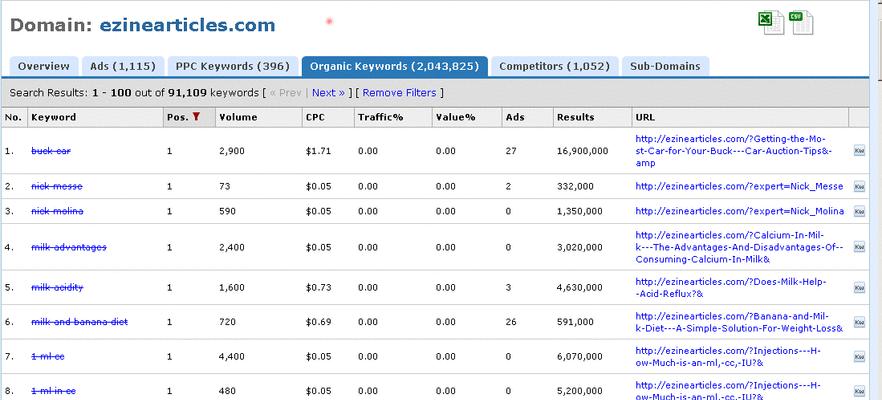Select volume value 4,400
Image resolution: width=882 pixels, height=400 pixels.
click(232, 357)
